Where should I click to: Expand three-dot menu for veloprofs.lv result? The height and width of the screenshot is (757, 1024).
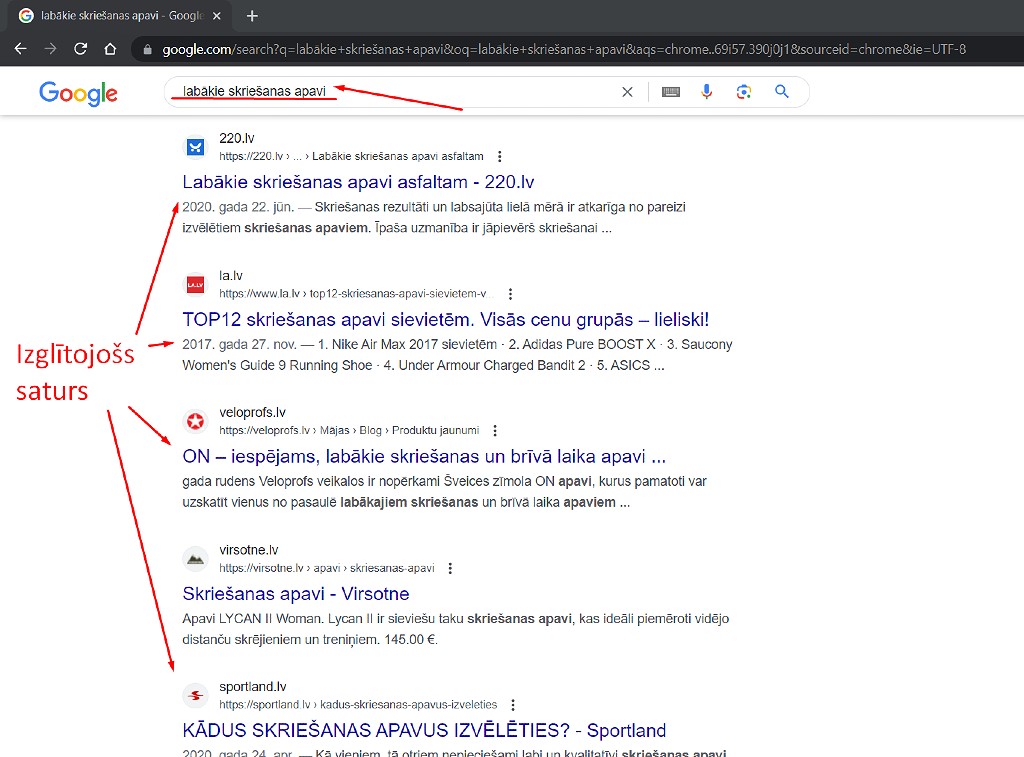point(495,431)
